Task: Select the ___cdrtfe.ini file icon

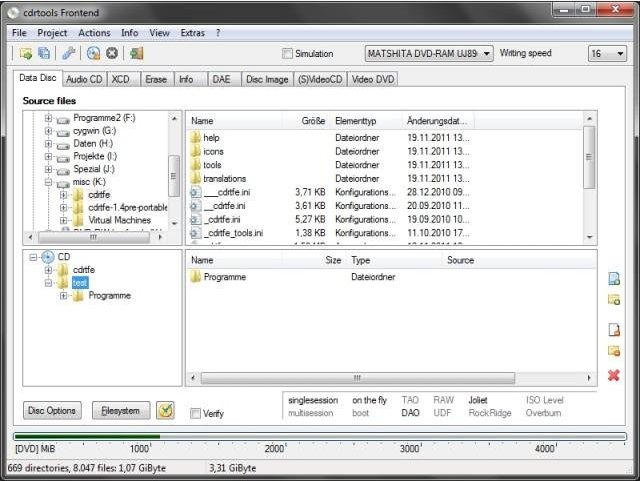Action: click(x=196, y=192)
